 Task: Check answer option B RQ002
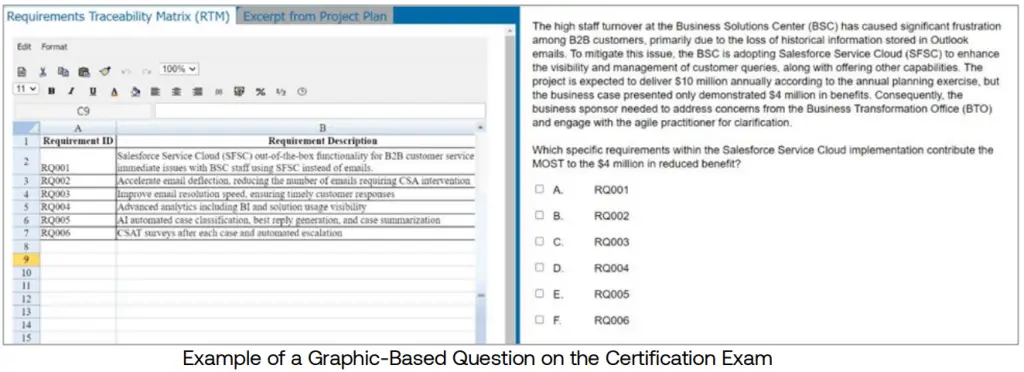[539, 215]
